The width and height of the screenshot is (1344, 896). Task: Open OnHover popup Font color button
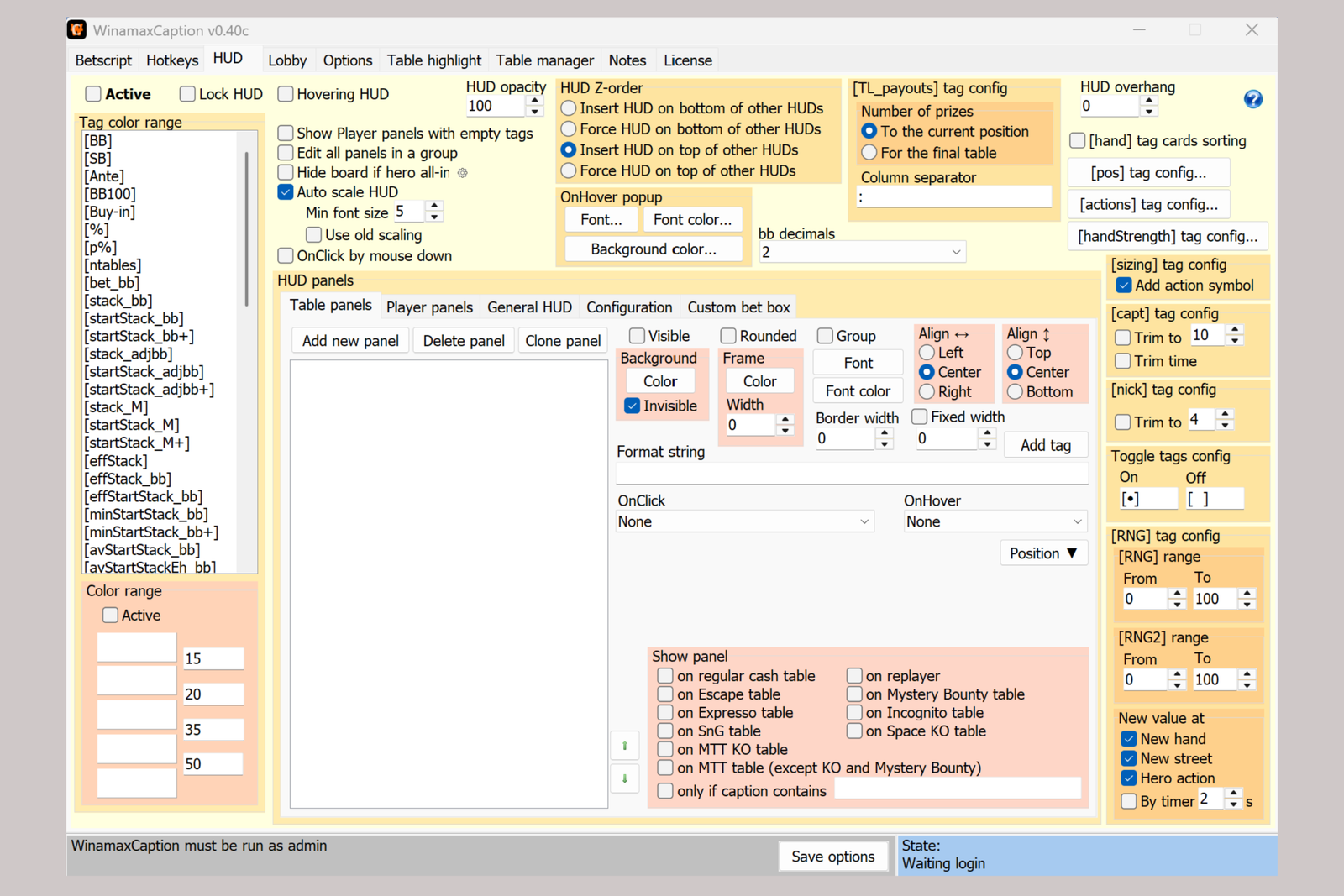click(692, 220)
